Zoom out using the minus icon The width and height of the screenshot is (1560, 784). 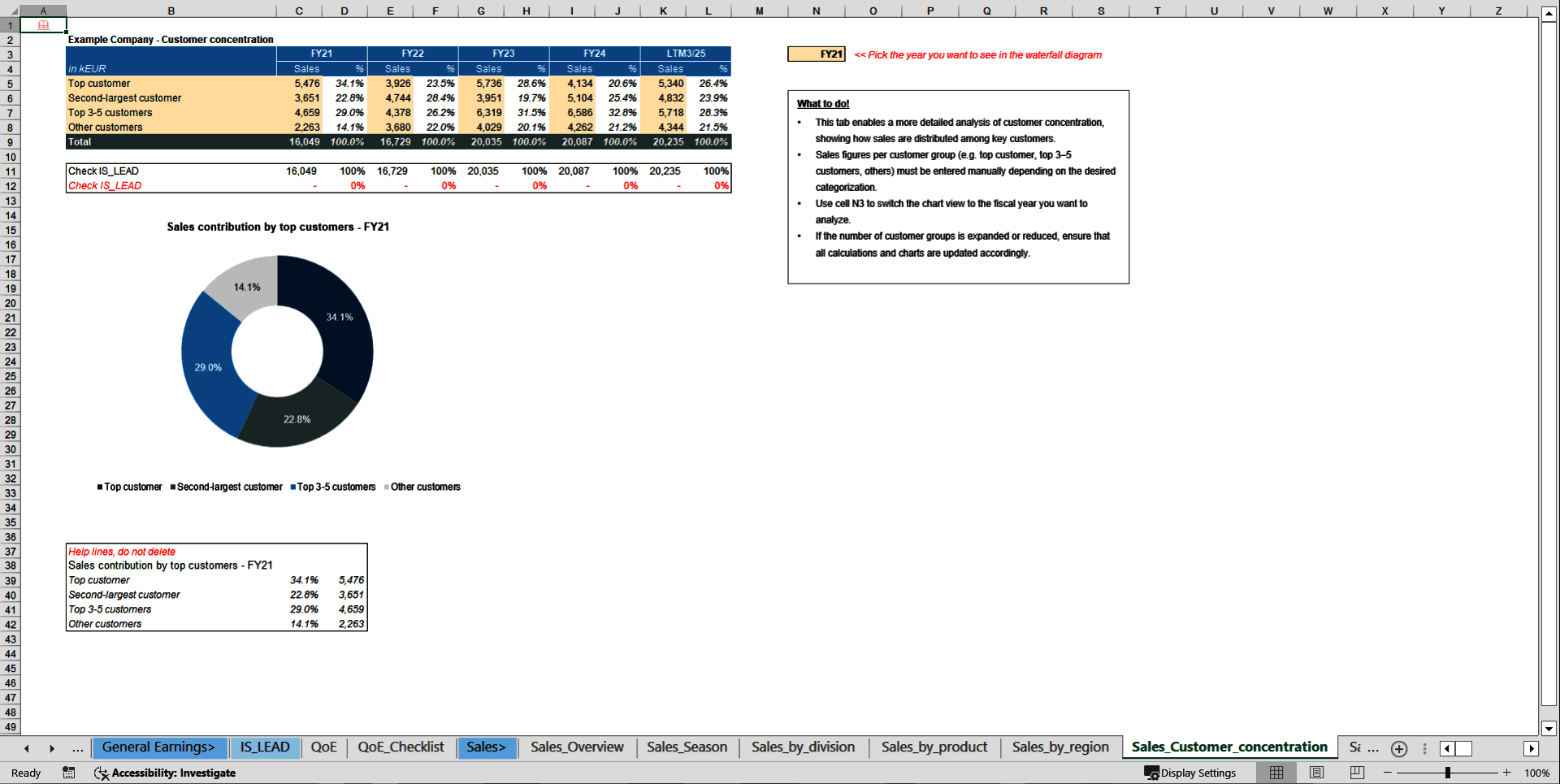point(1388,773)
